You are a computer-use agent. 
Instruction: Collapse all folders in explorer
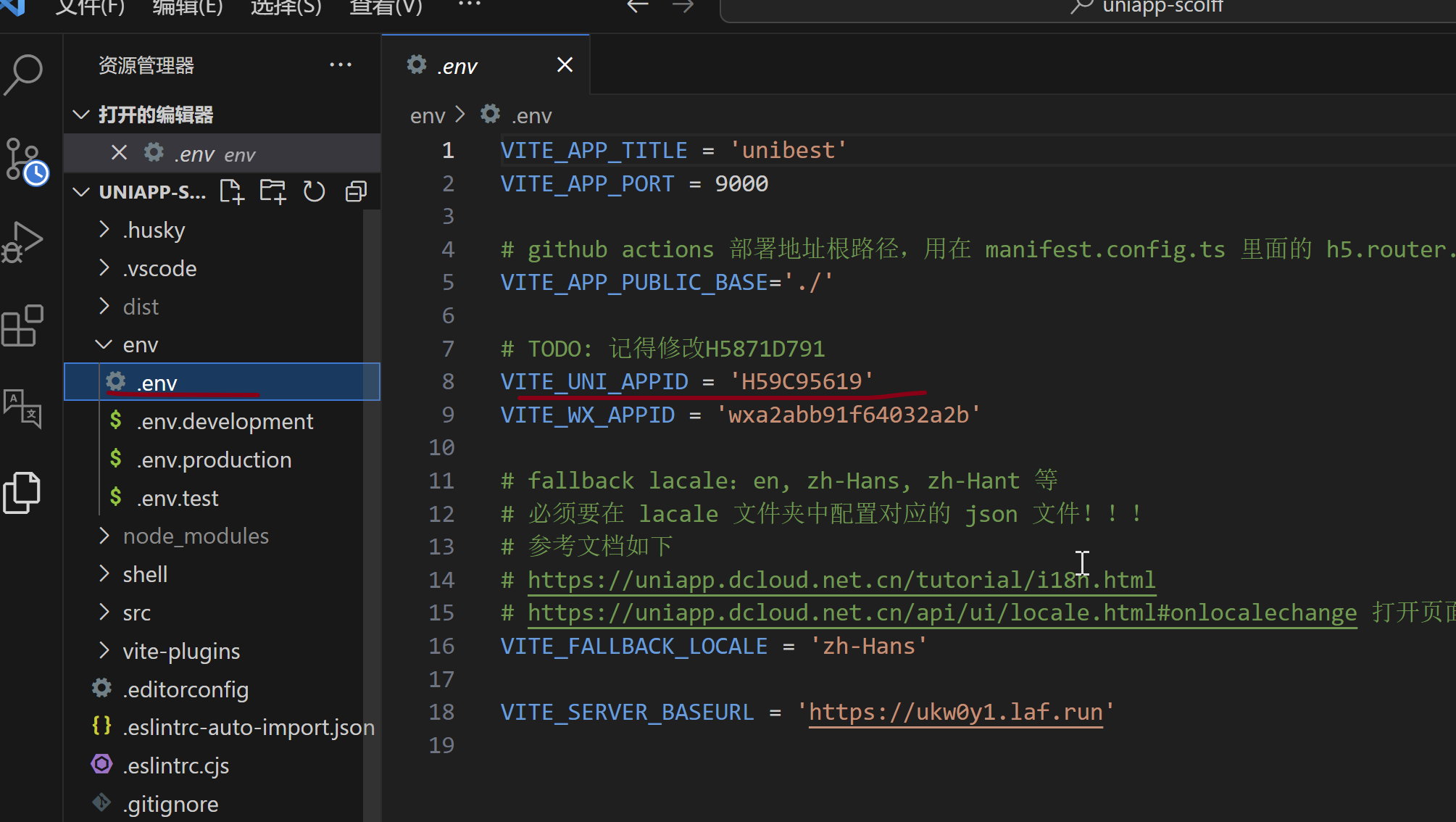point(356,192)
